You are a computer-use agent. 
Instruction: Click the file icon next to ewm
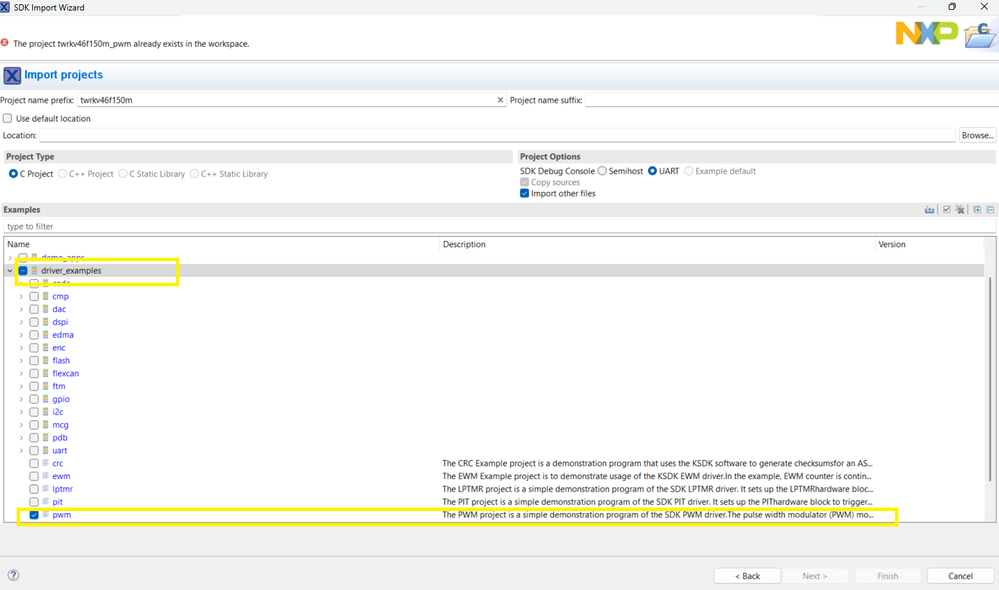pos(46,476)
